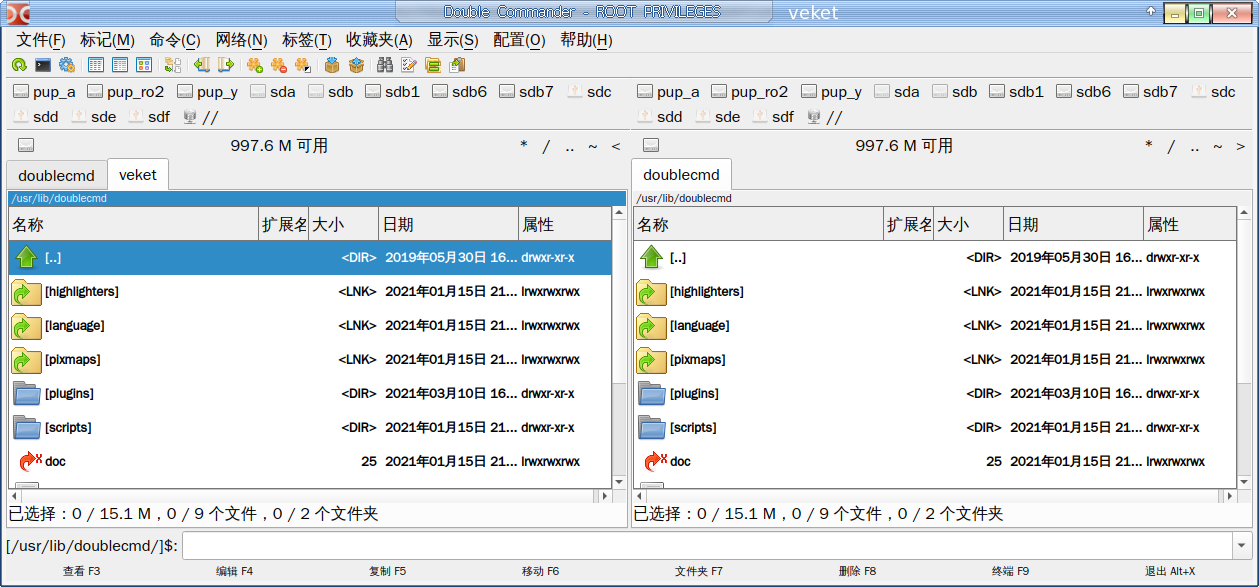Click the 退出 Alt+X button
Image resolution: width=1259 pixels, height=587 pixels.
[x=1170, y=571]
